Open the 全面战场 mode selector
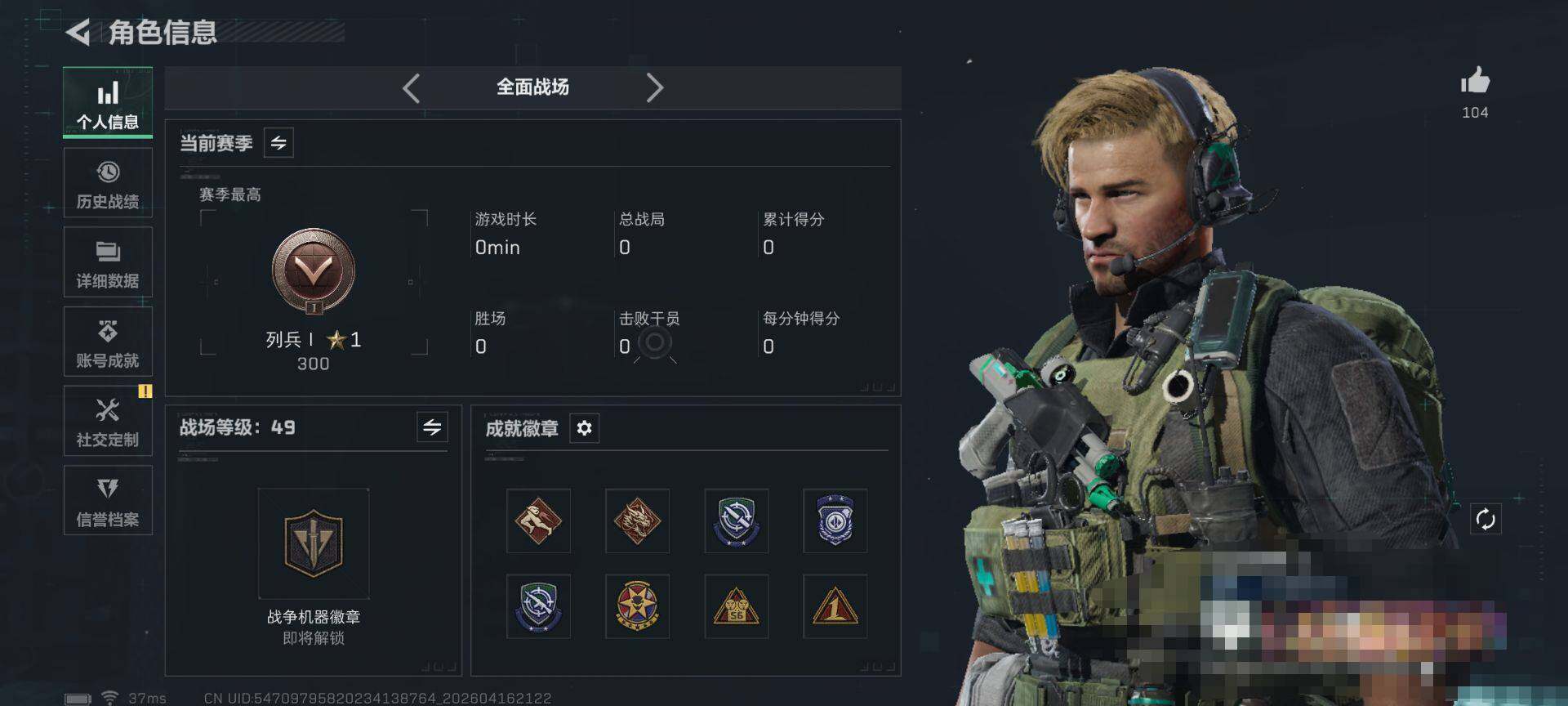The image size is (1568, 706). (532, 87)
